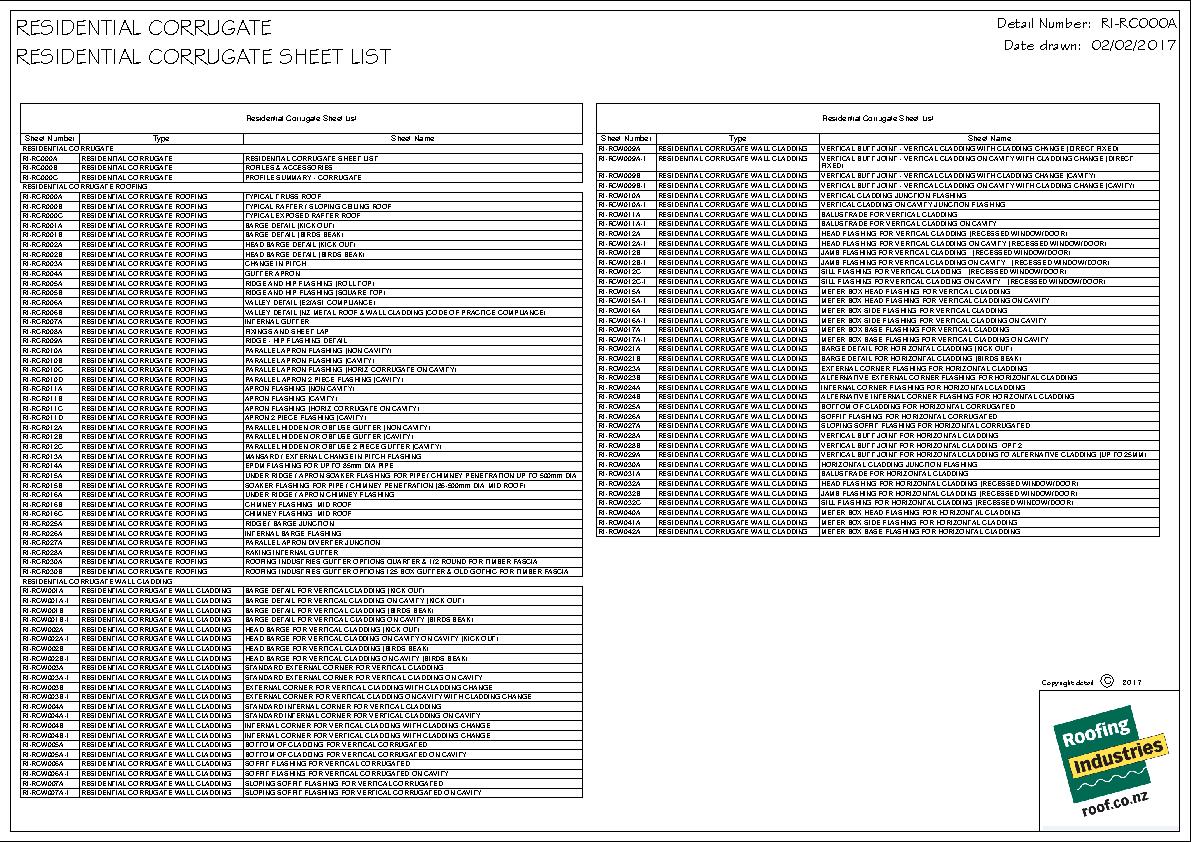Choose "TYPICAL EXPOSED RAFTER ROOF" sheet name
The image size is (1191, 842).
click(302, 216)
